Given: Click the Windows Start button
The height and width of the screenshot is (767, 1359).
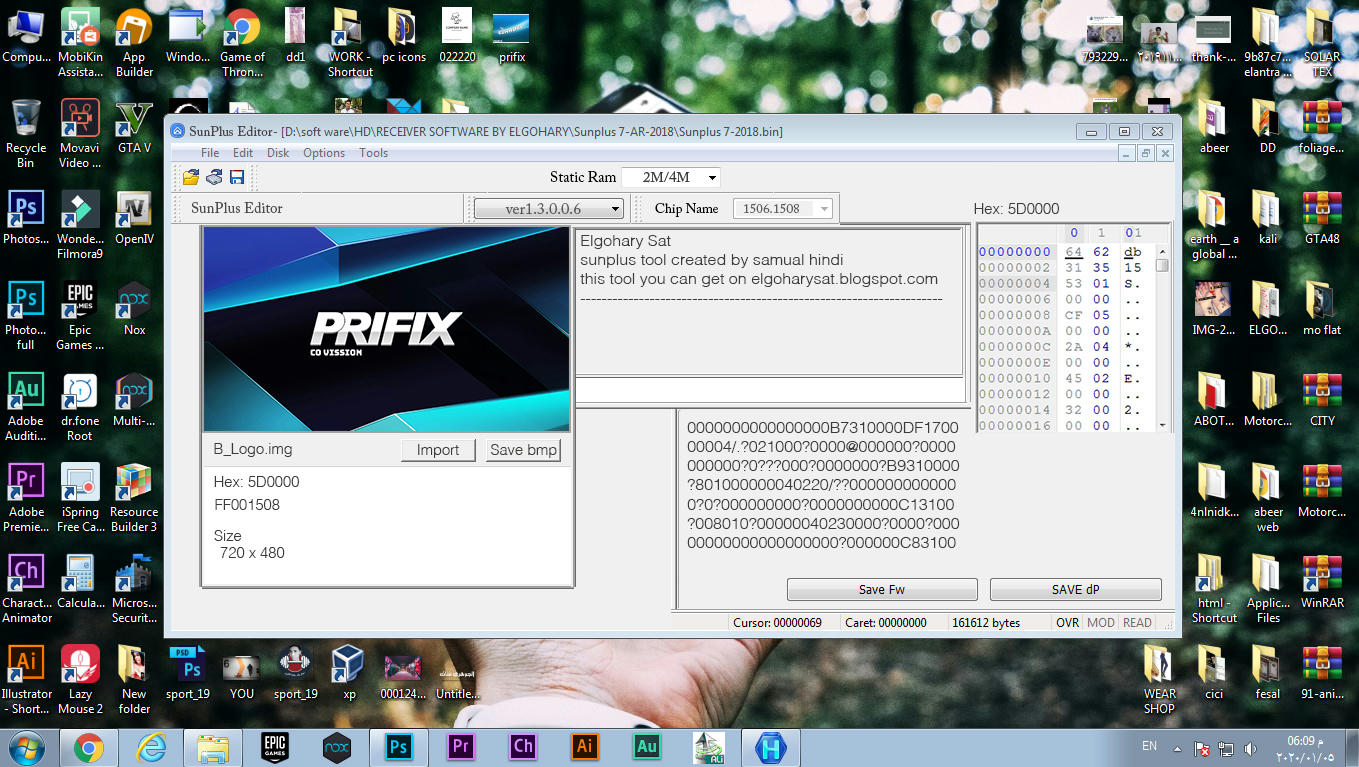Looking at the screenshot, I should coord(24,747).
